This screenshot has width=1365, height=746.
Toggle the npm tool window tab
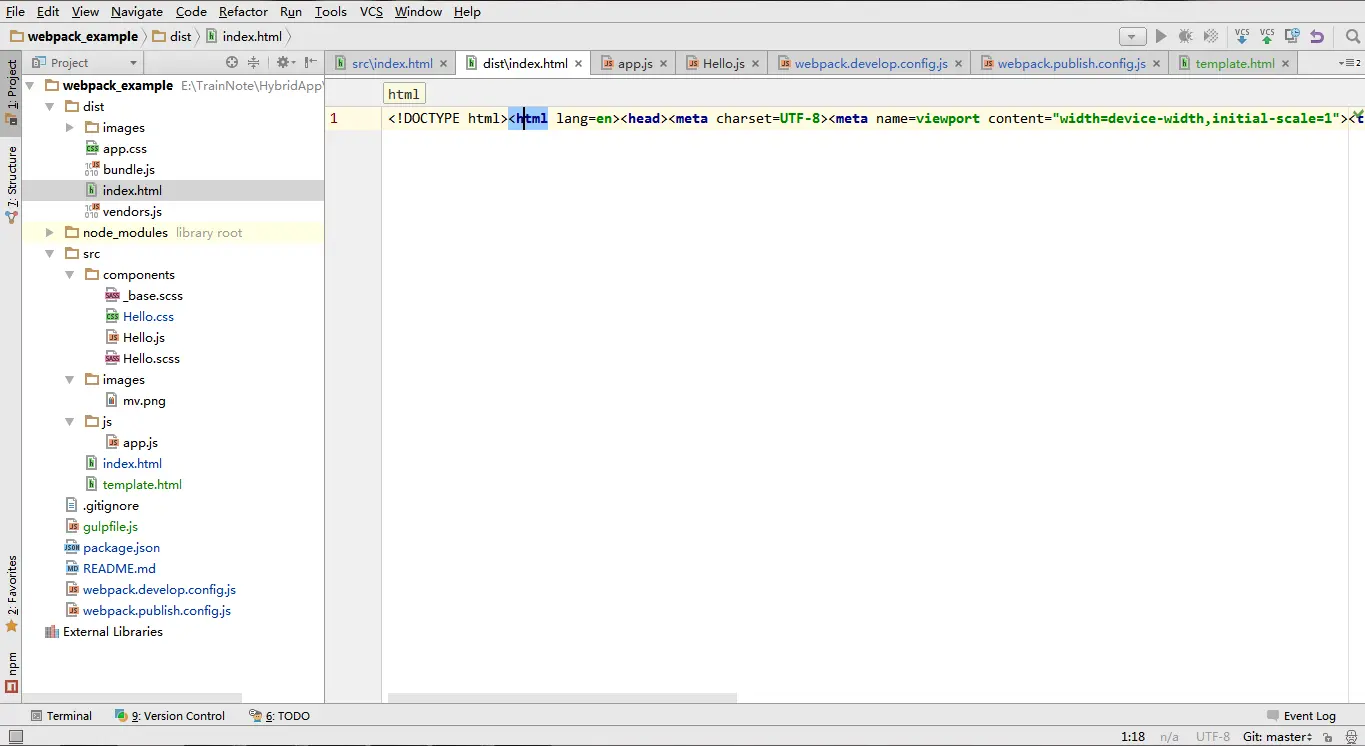[x=11, y=673]
